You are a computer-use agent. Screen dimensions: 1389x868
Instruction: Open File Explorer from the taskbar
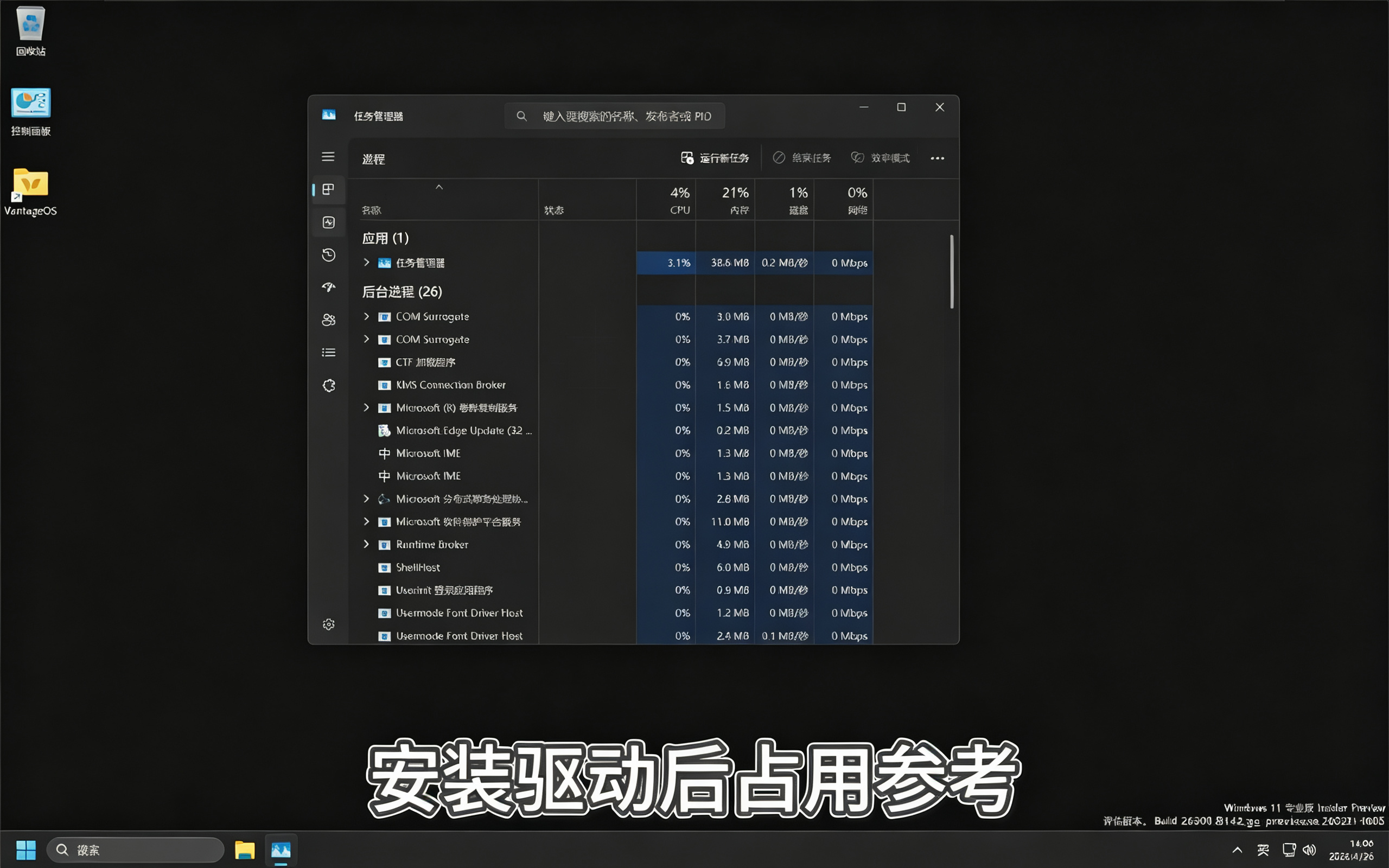pyautogui.click(x=245, y=850)
